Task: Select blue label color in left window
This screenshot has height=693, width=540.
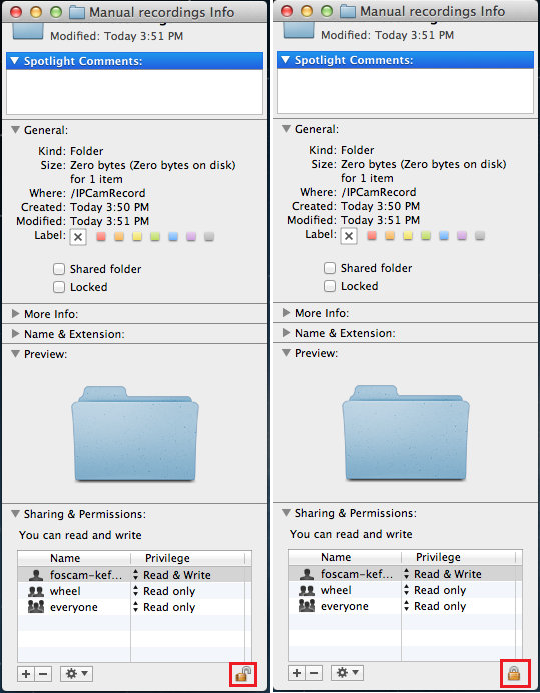Action: click(173, 236)
